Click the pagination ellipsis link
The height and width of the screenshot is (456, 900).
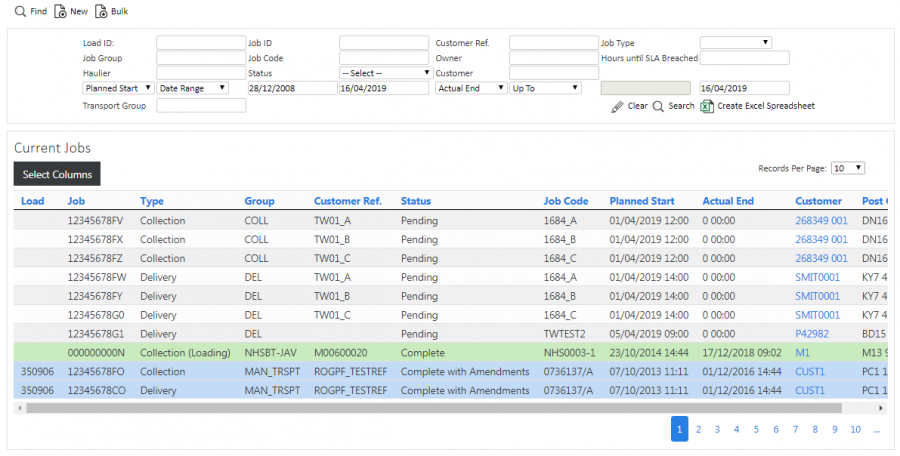coord(876,429)
